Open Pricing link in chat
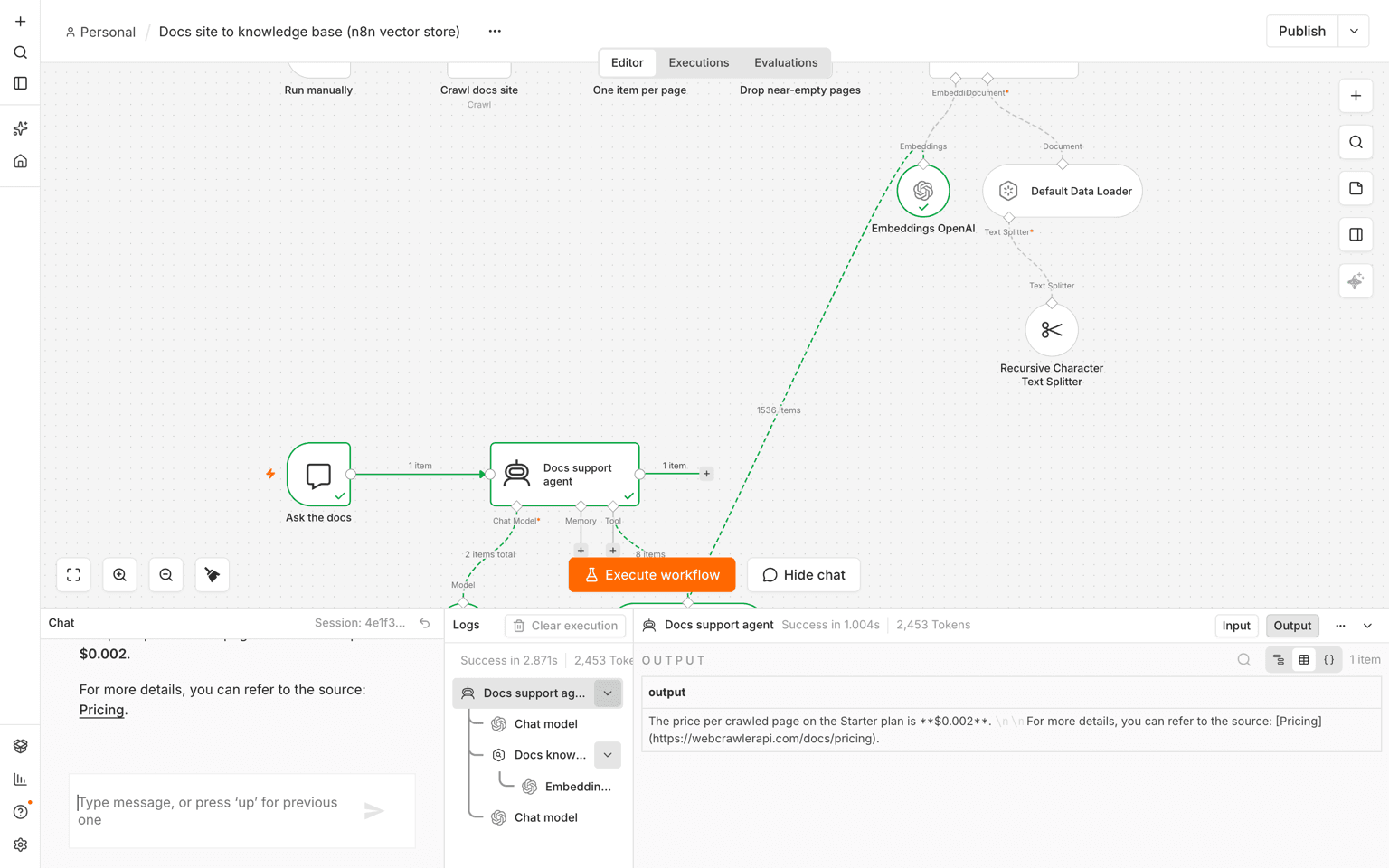1389x868 pixels. (x=101, y=710)
